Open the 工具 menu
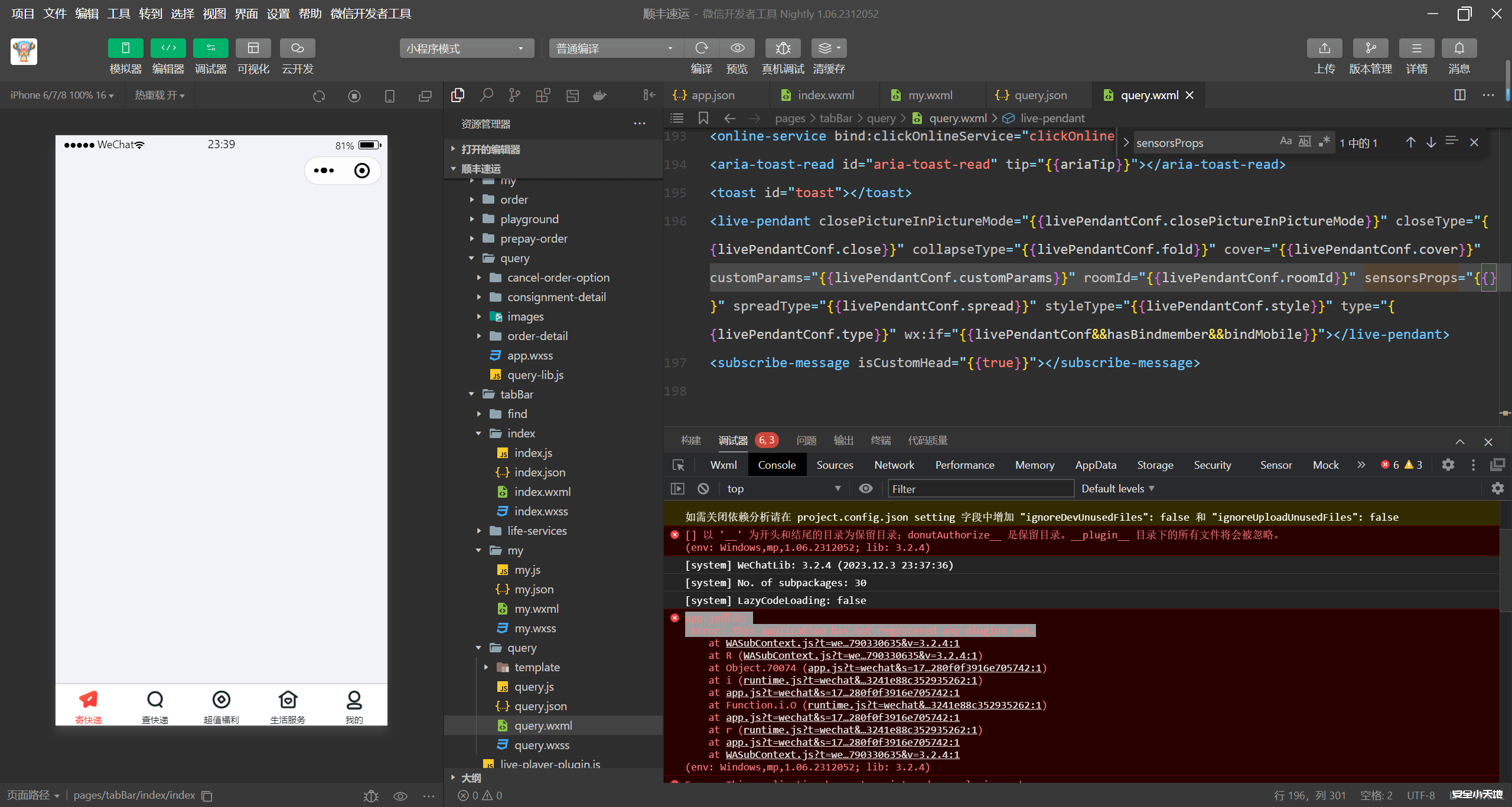The width and height of the screenshot is (1512, 807). pos(118,14)
